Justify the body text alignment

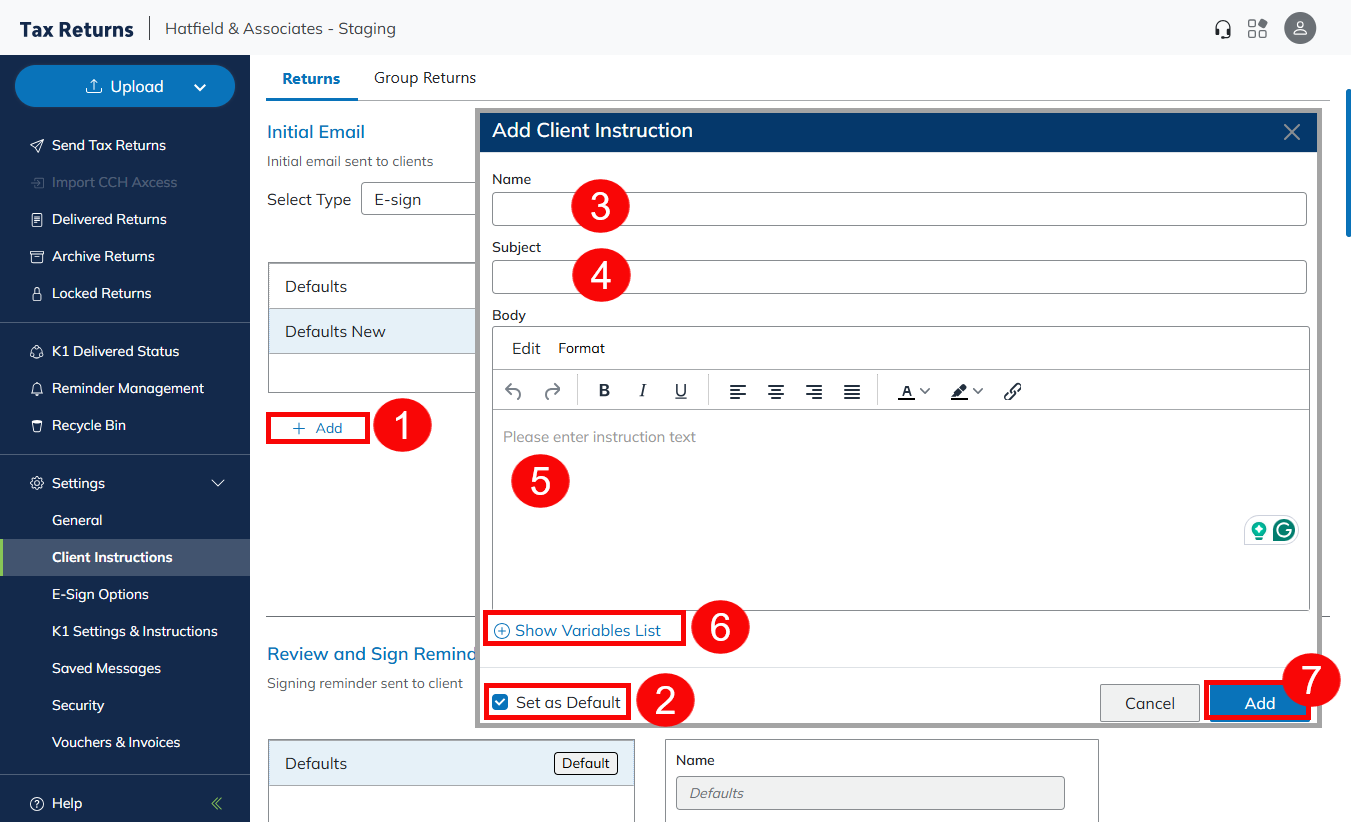tap(852, 391)
